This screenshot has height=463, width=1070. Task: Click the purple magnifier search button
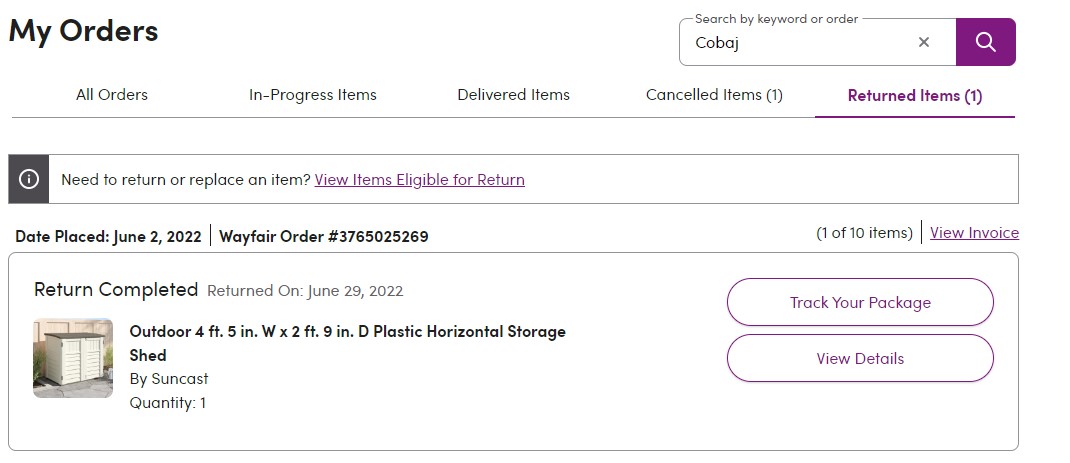point(985,42)
